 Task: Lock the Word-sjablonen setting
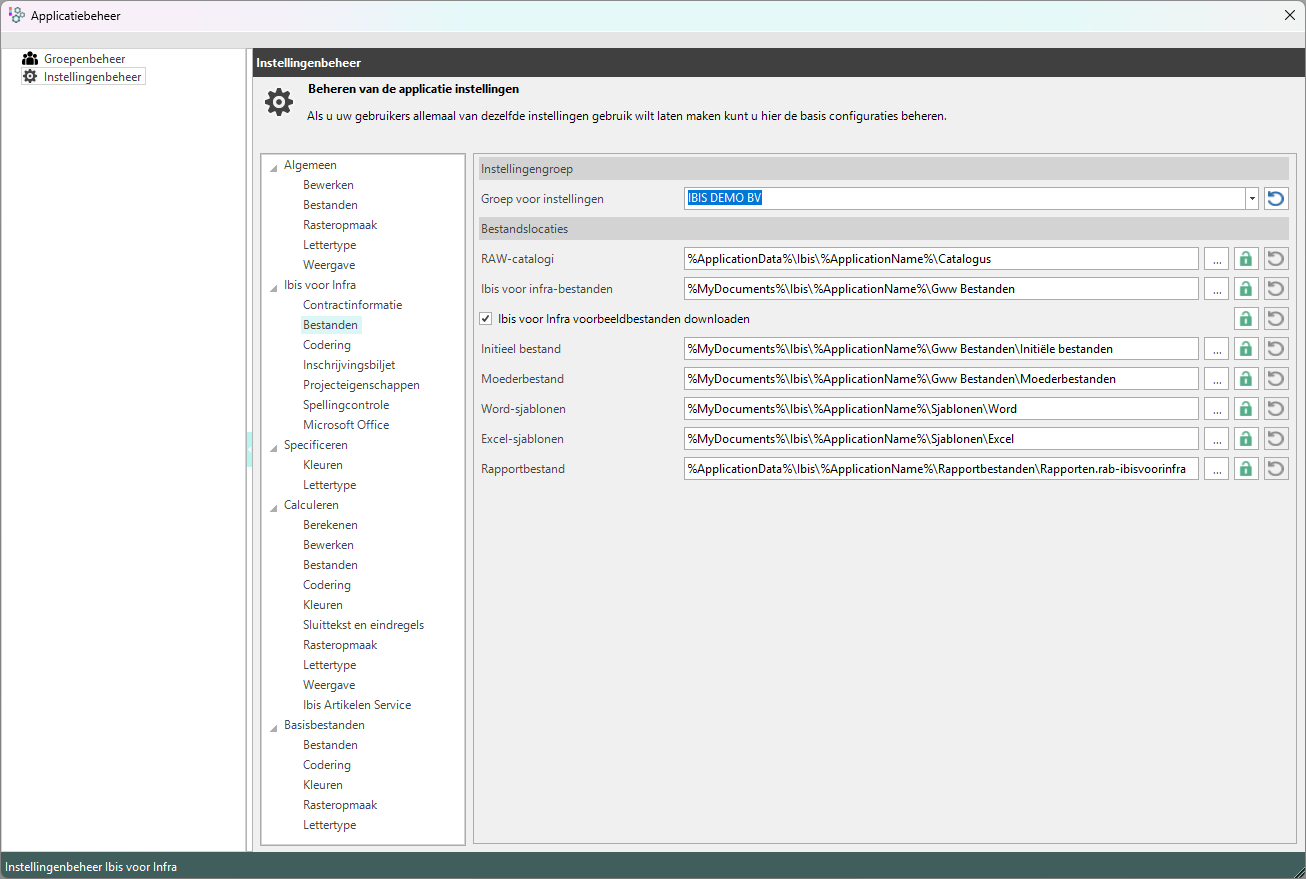tap(1245, 409)
